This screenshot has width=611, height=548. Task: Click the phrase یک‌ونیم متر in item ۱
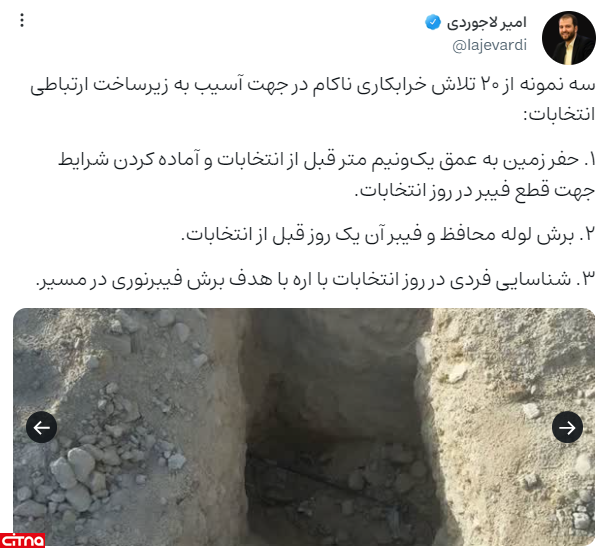click(395, 160)
